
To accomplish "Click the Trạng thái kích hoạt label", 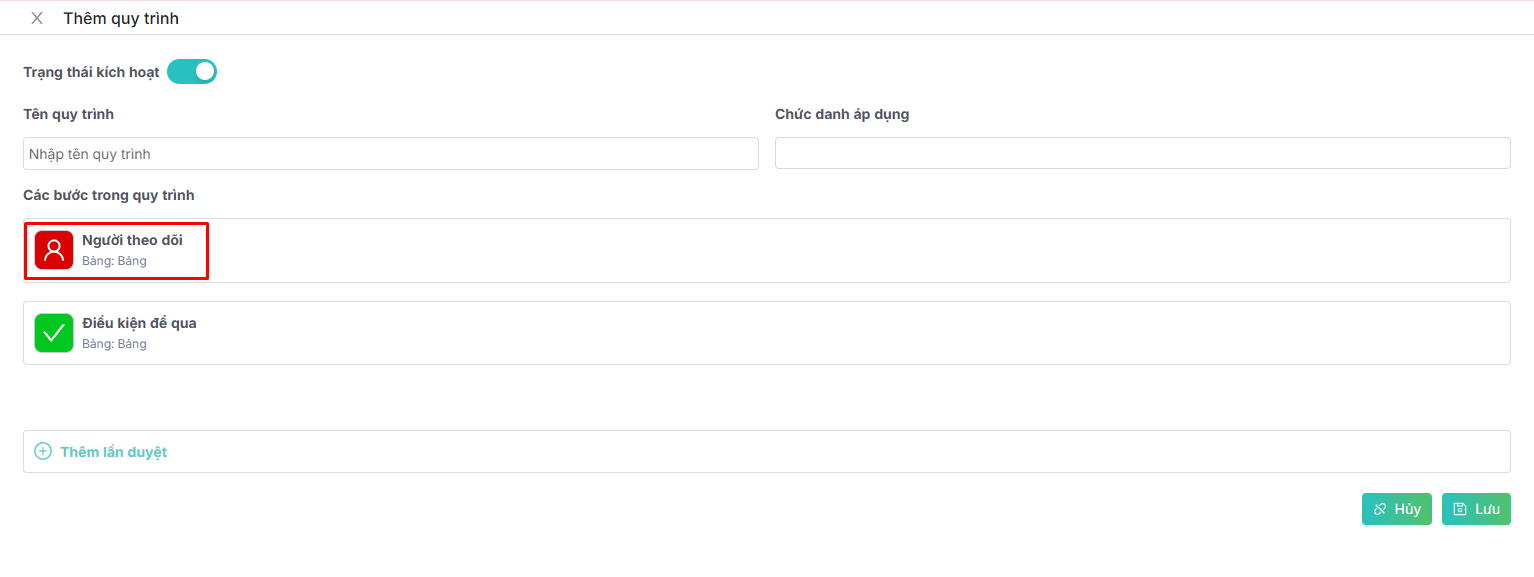I will point(91,73).
